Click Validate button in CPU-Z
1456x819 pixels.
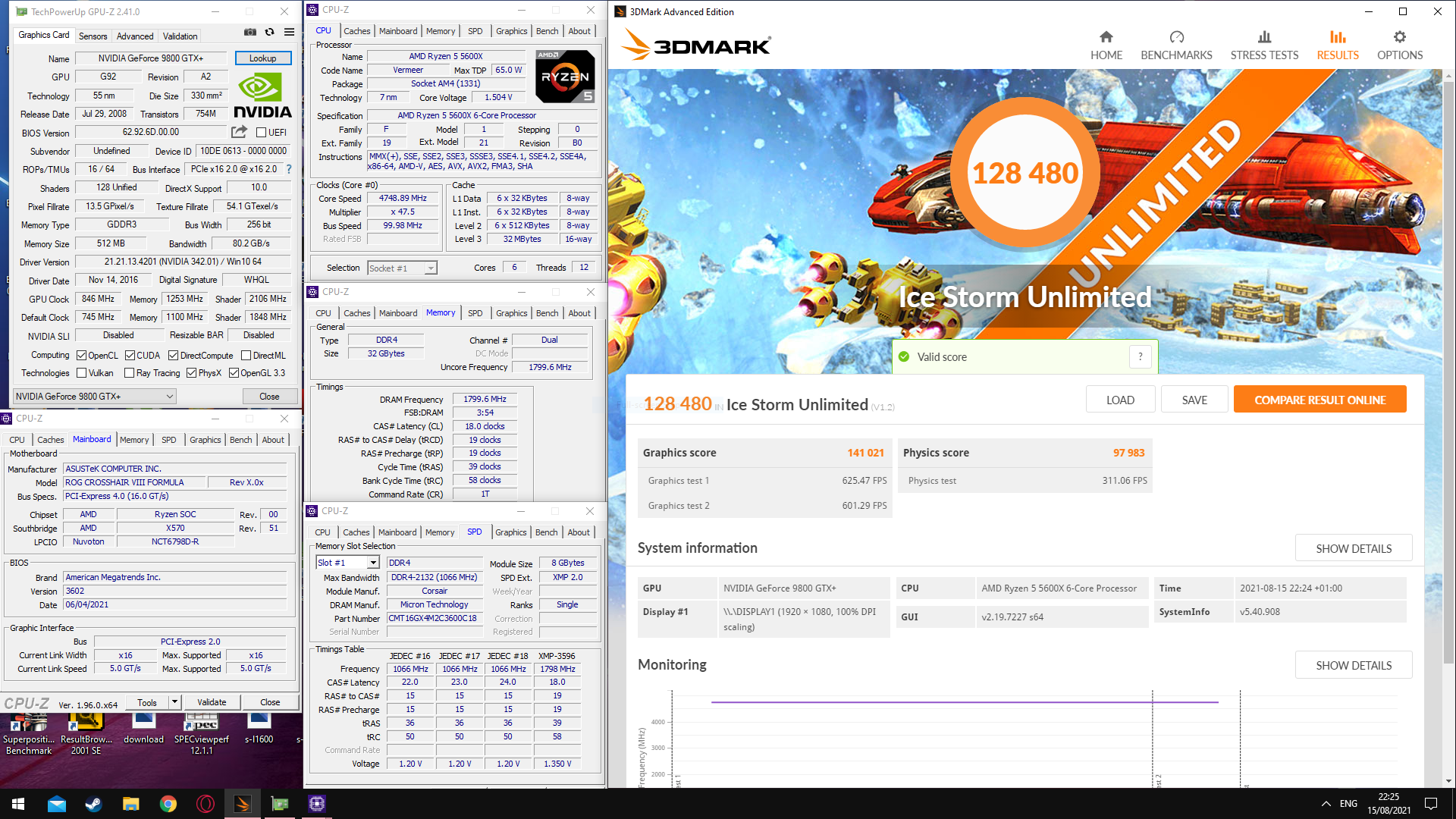point(212,702)
